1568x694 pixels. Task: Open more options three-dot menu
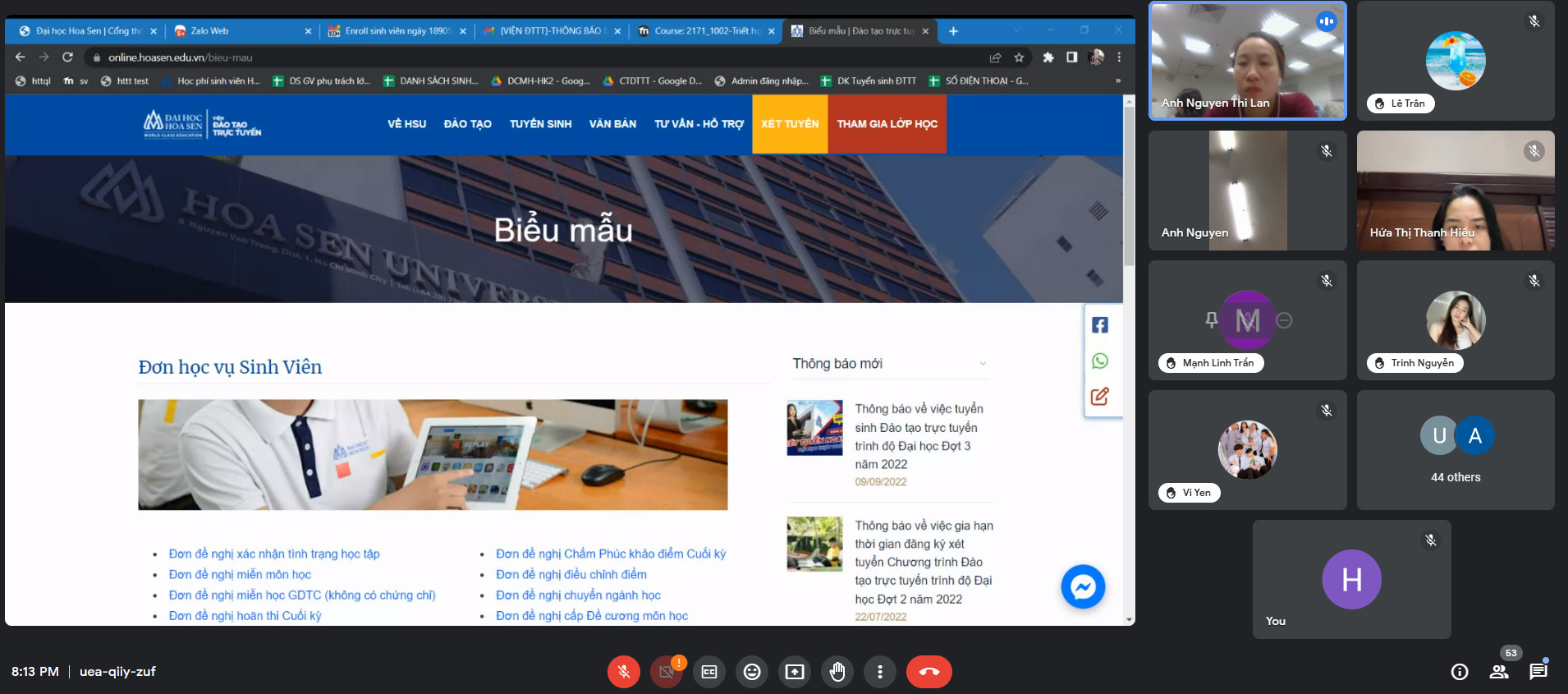pyautogui.click(x=879, y=672)
